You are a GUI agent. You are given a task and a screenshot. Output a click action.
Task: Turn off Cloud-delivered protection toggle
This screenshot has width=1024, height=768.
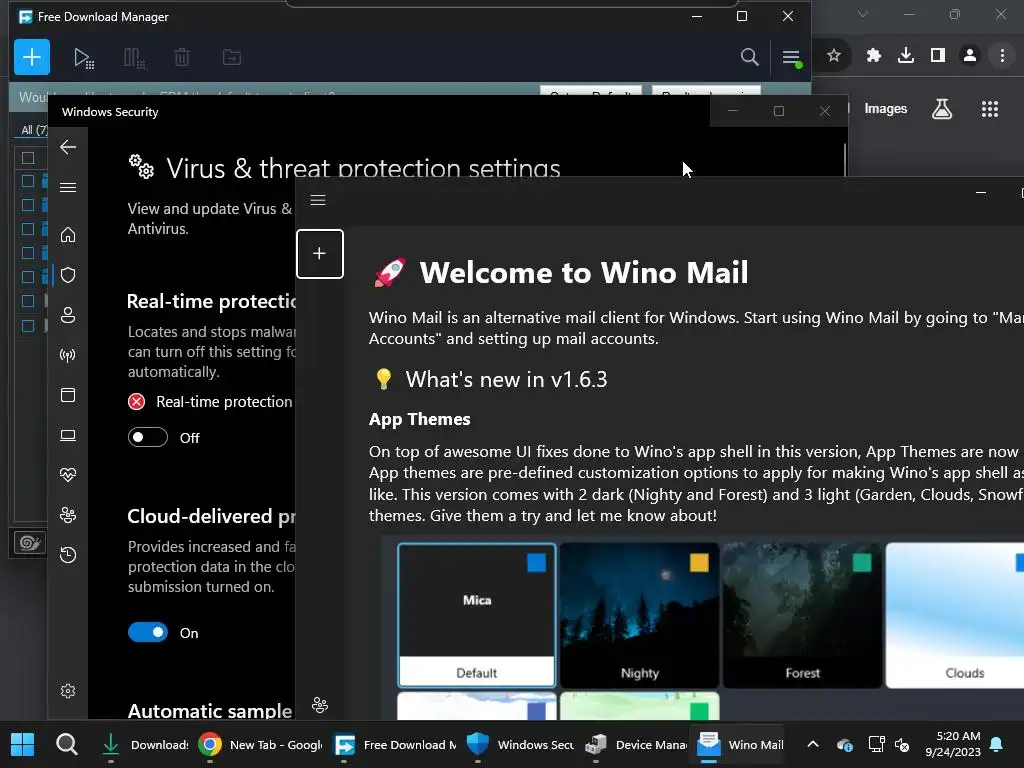click(148, 632)
